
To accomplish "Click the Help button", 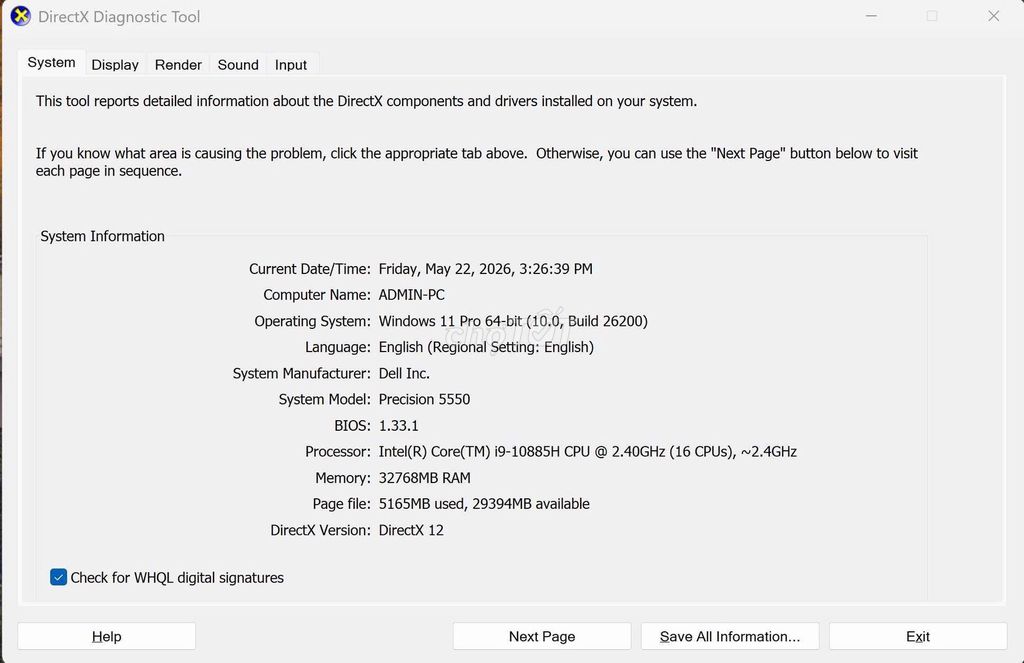I will click(106, 636).
